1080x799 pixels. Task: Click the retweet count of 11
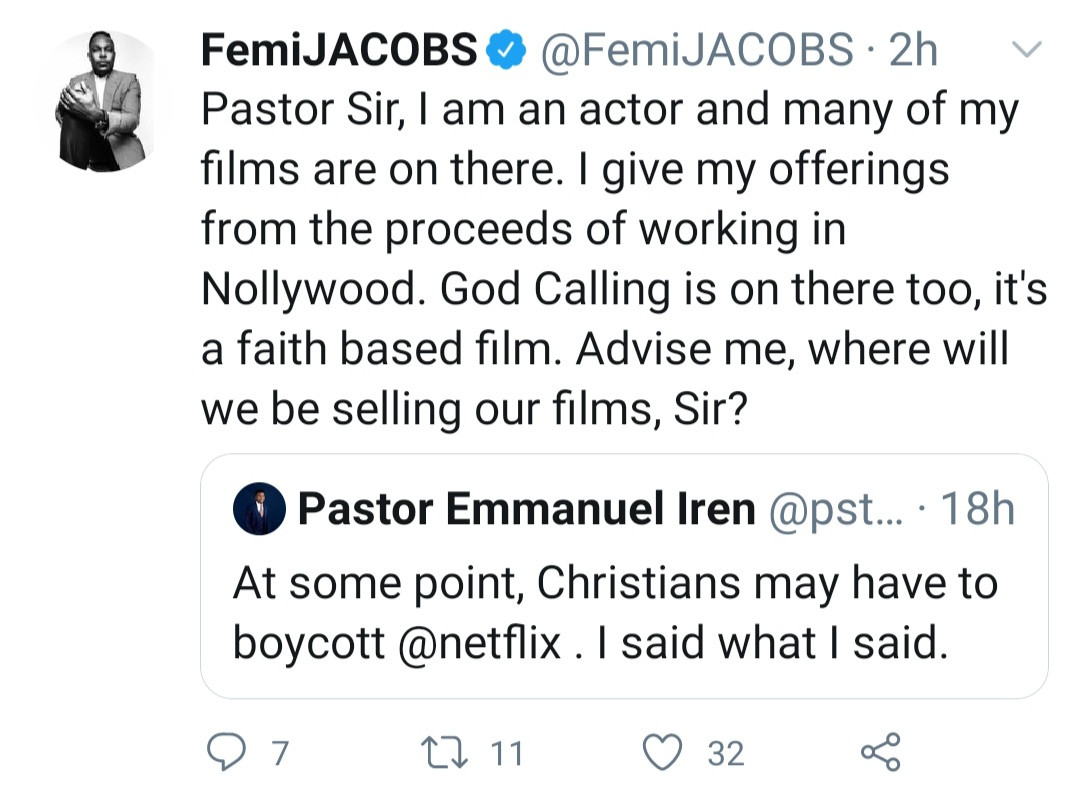pyautogui.click(x=508, y=753)
